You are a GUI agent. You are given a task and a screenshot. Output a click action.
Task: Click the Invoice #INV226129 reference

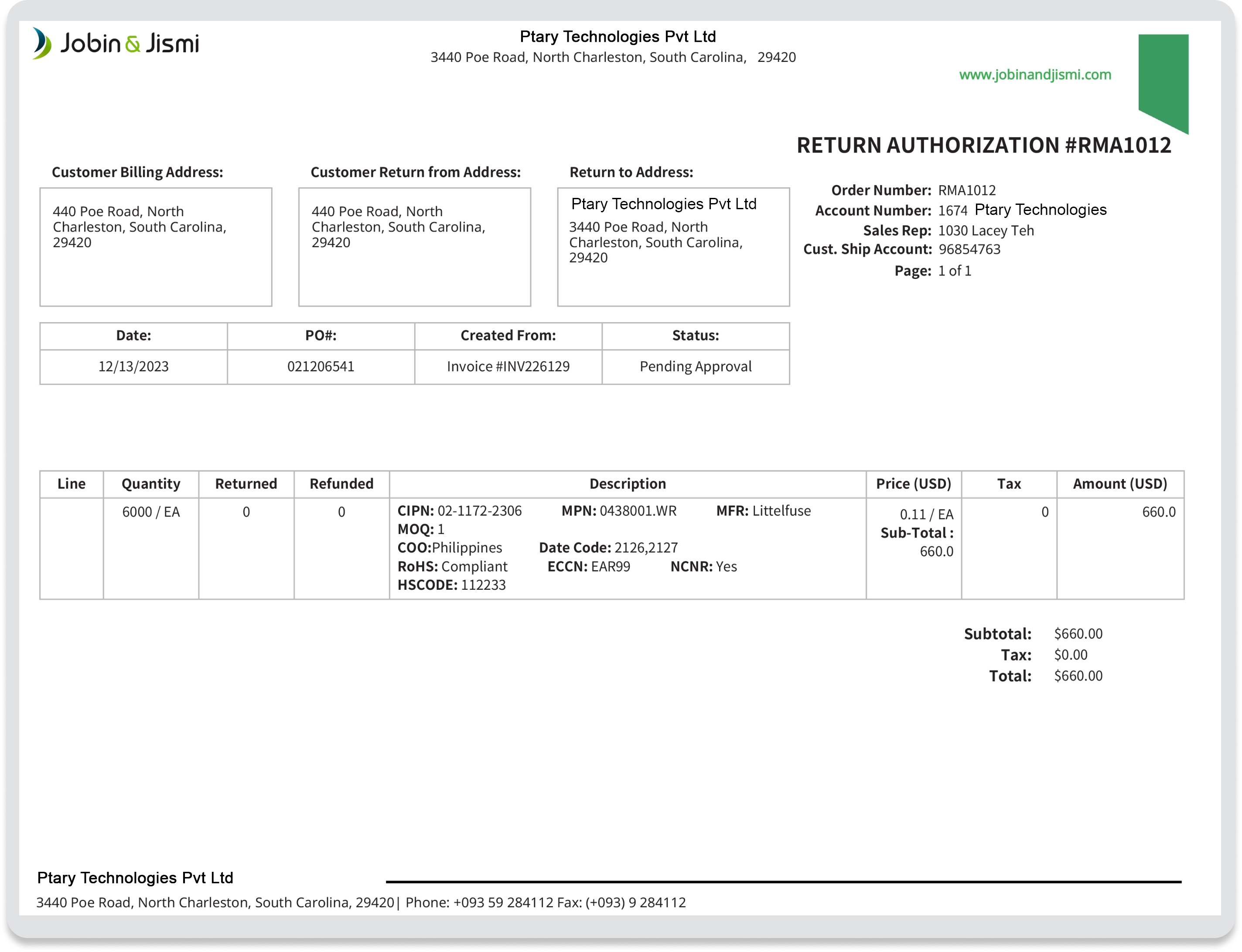508,367
